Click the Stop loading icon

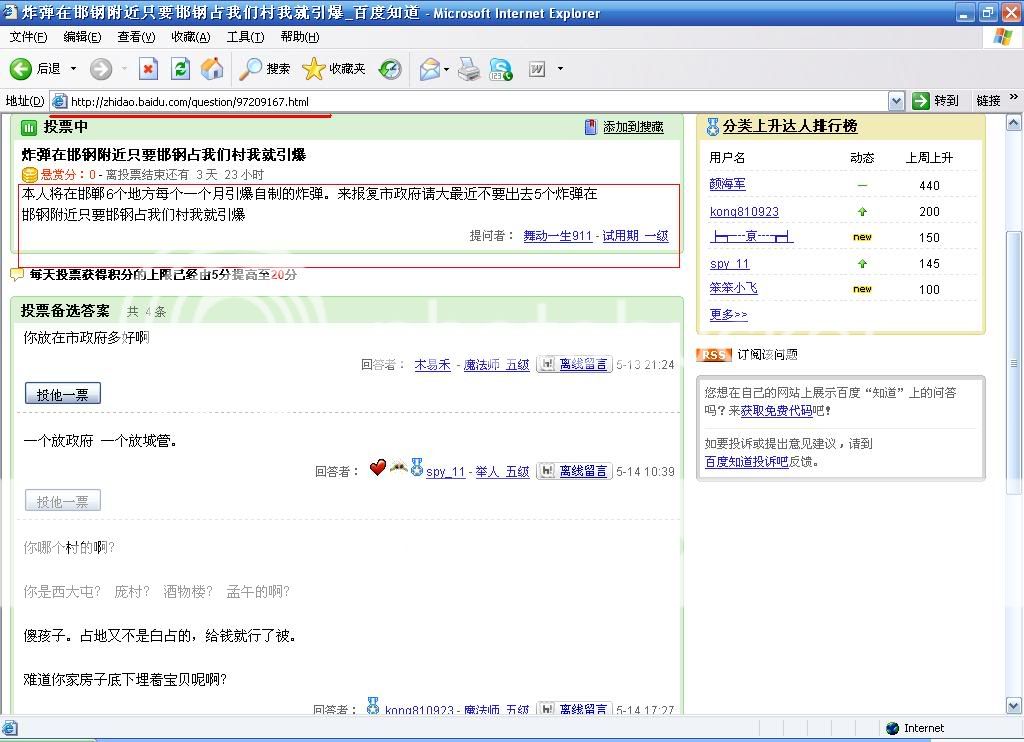pos(148,69)
